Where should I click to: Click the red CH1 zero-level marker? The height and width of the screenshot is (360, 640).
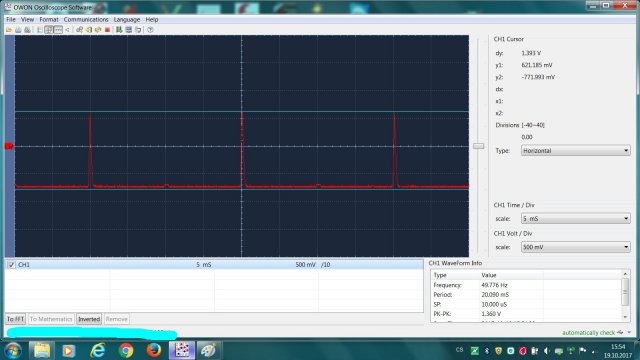[x=9, y=146]
